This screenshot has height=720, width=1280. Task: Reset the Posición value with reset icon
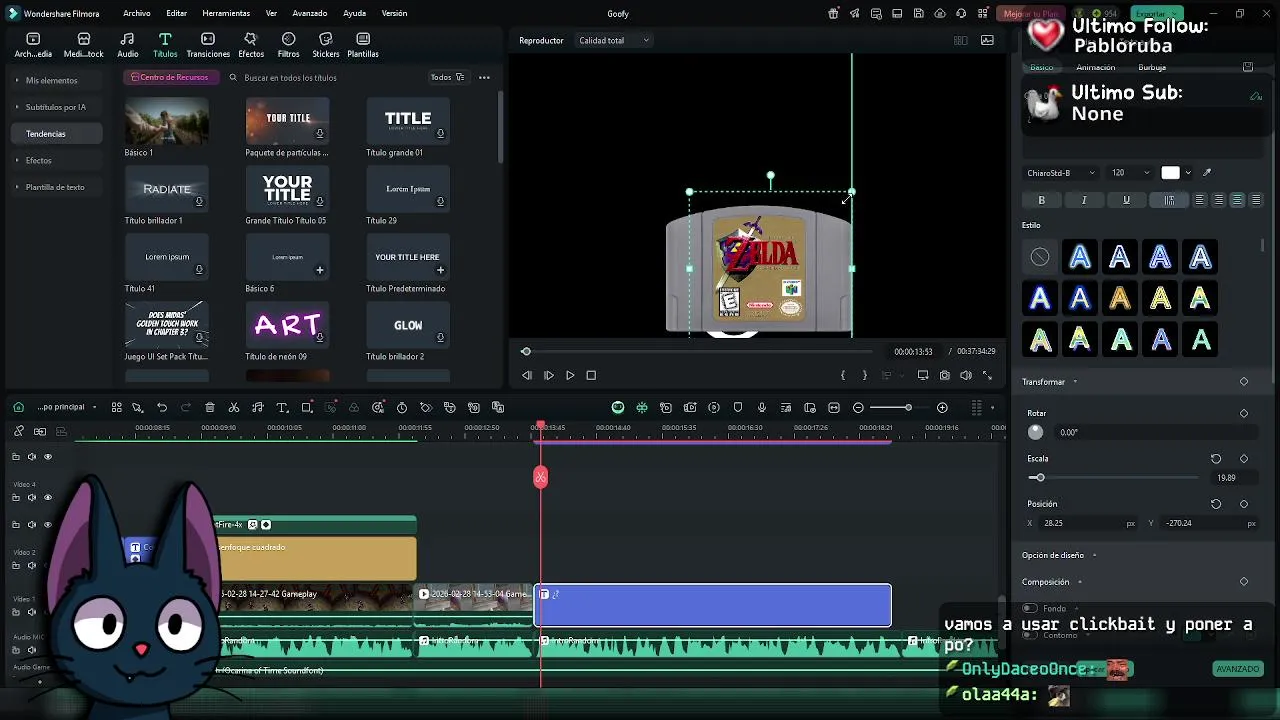pyautogui.click(x=1216, y=504)
